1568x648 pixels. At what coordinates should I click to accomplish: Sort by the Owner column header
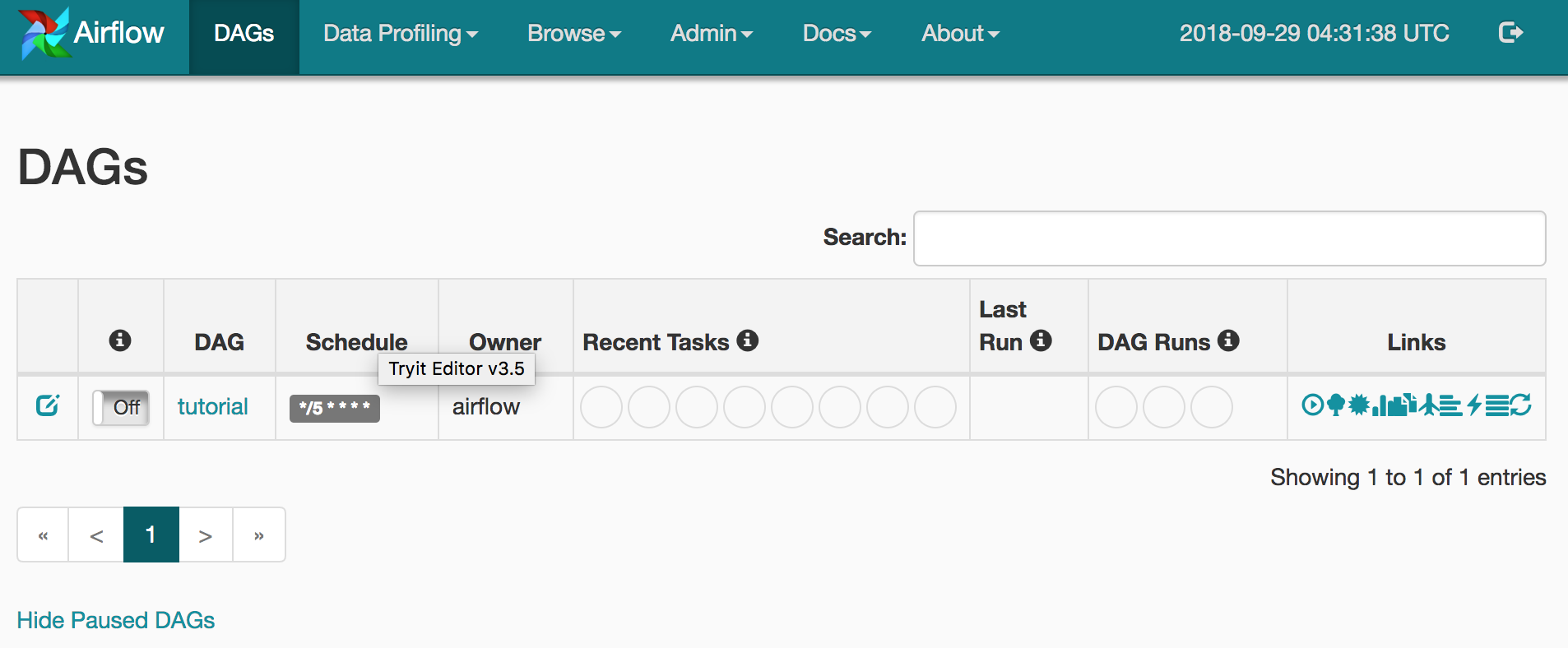point(505,342)
